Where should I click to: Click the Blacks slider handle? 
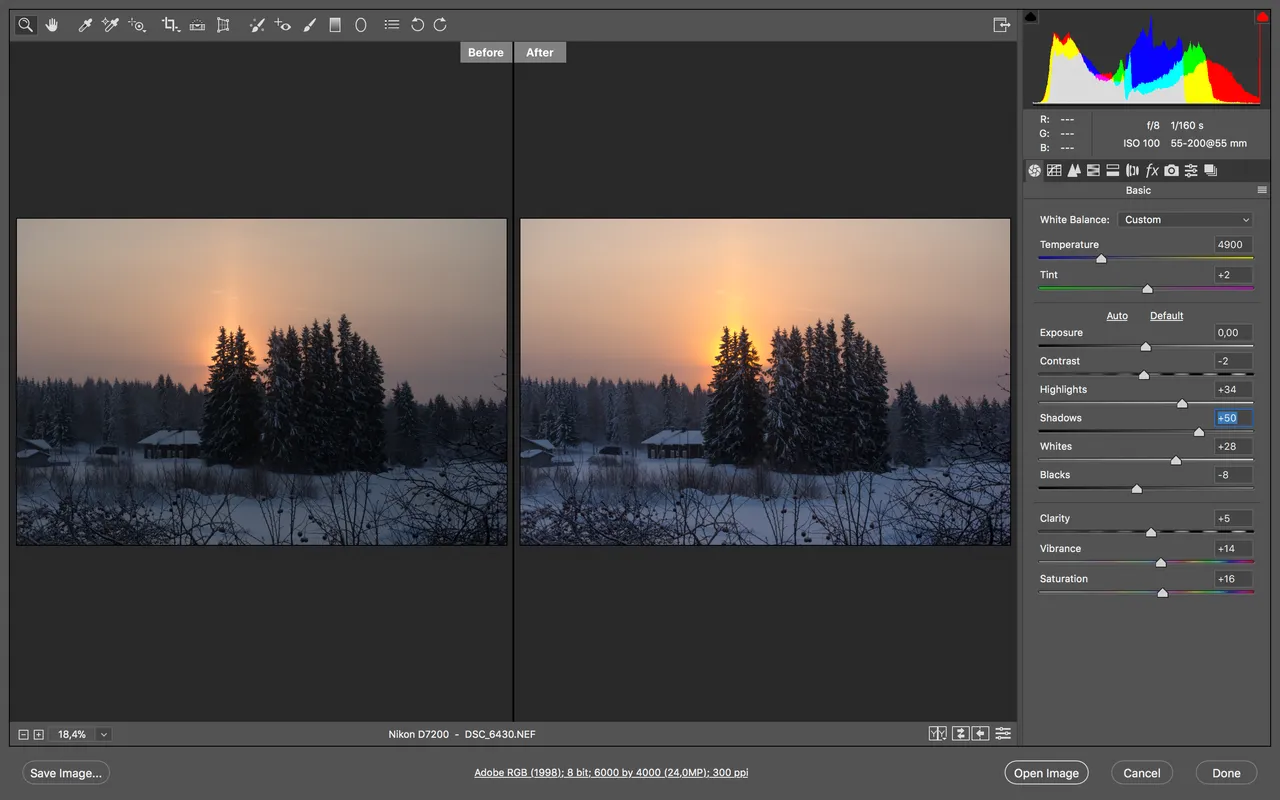click(x=1136, y=489)
